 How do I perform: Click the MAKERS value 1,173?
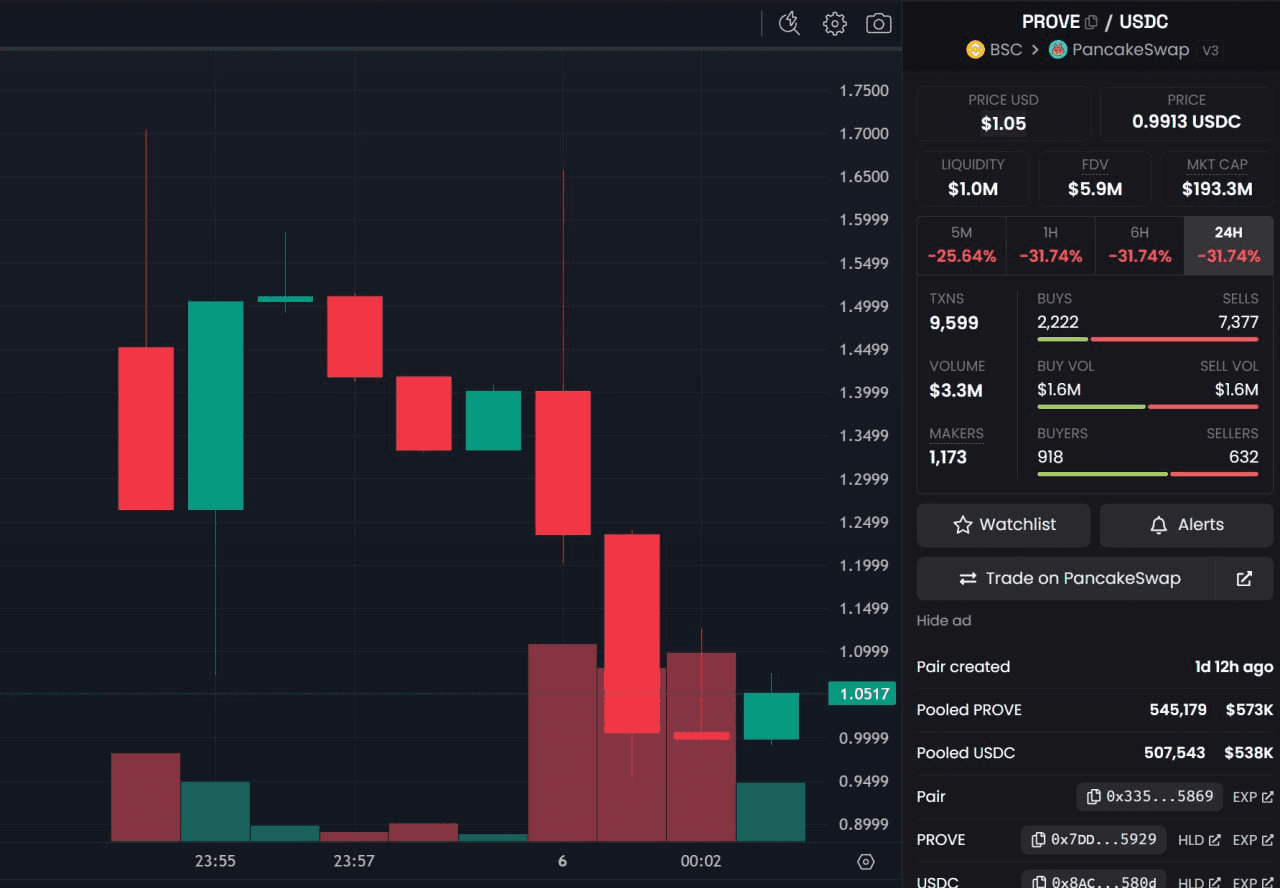click(x=947, y=458)
